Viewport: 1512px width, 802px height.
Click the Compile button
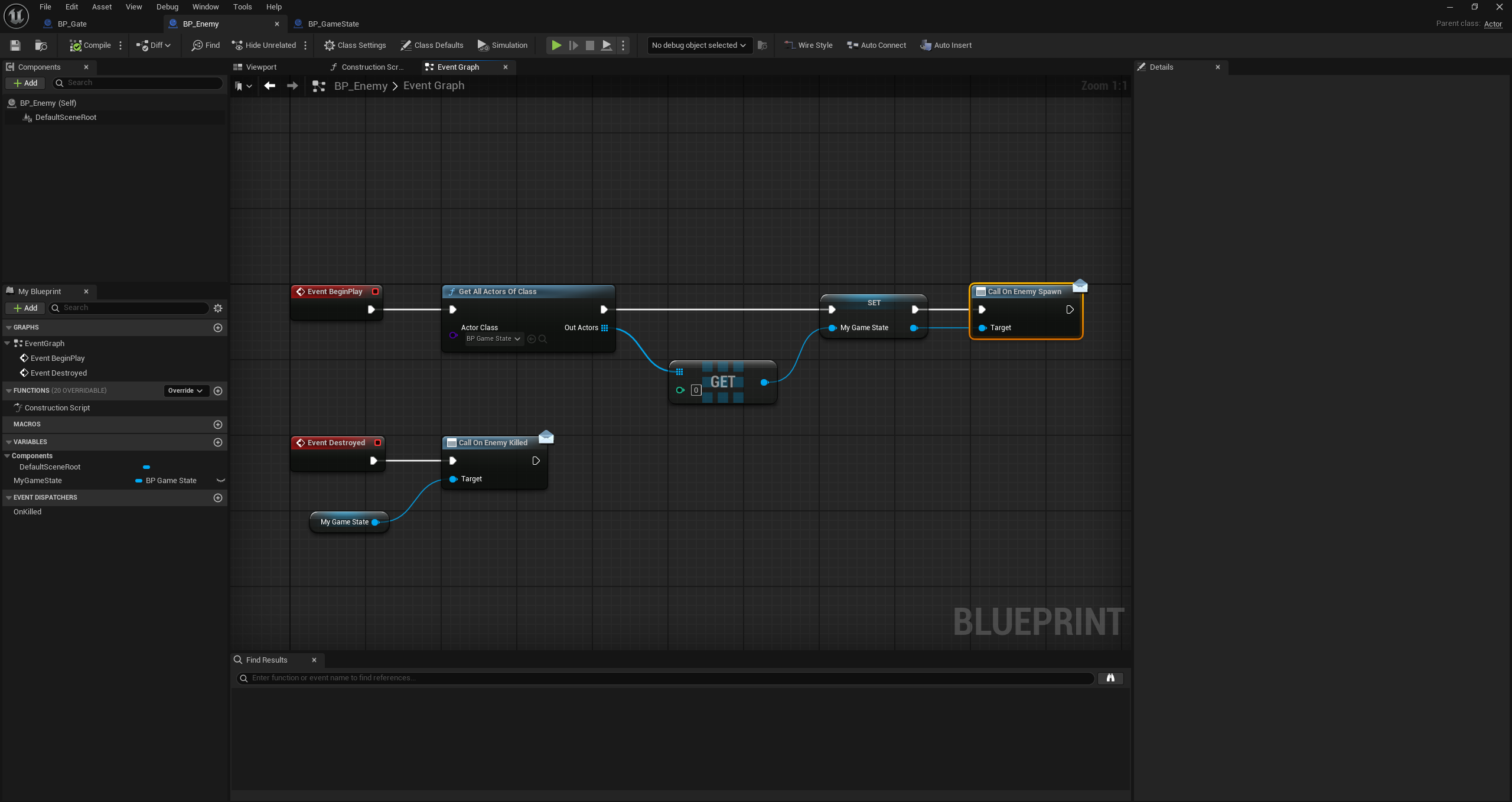[x=90, y=45]
